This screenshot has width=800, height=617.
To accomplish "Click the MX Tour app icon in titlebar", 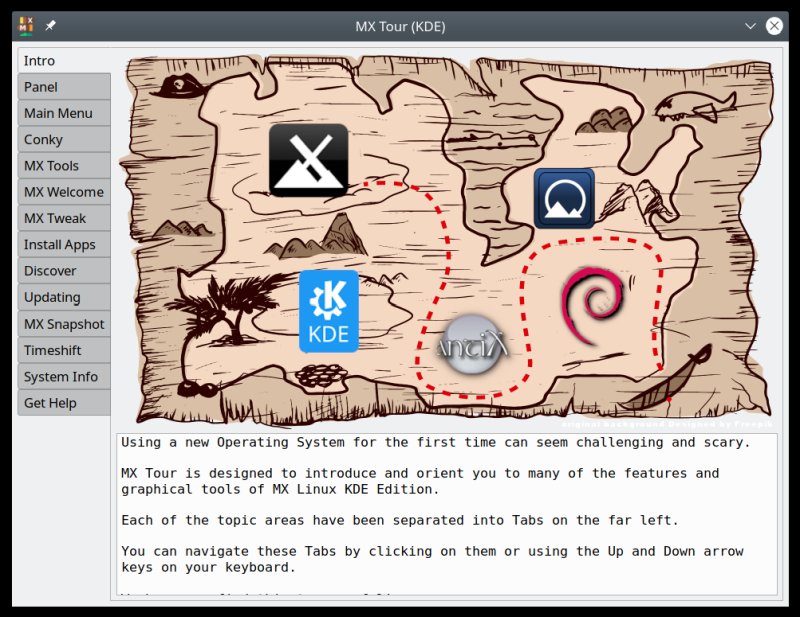I will pos(26,26).
